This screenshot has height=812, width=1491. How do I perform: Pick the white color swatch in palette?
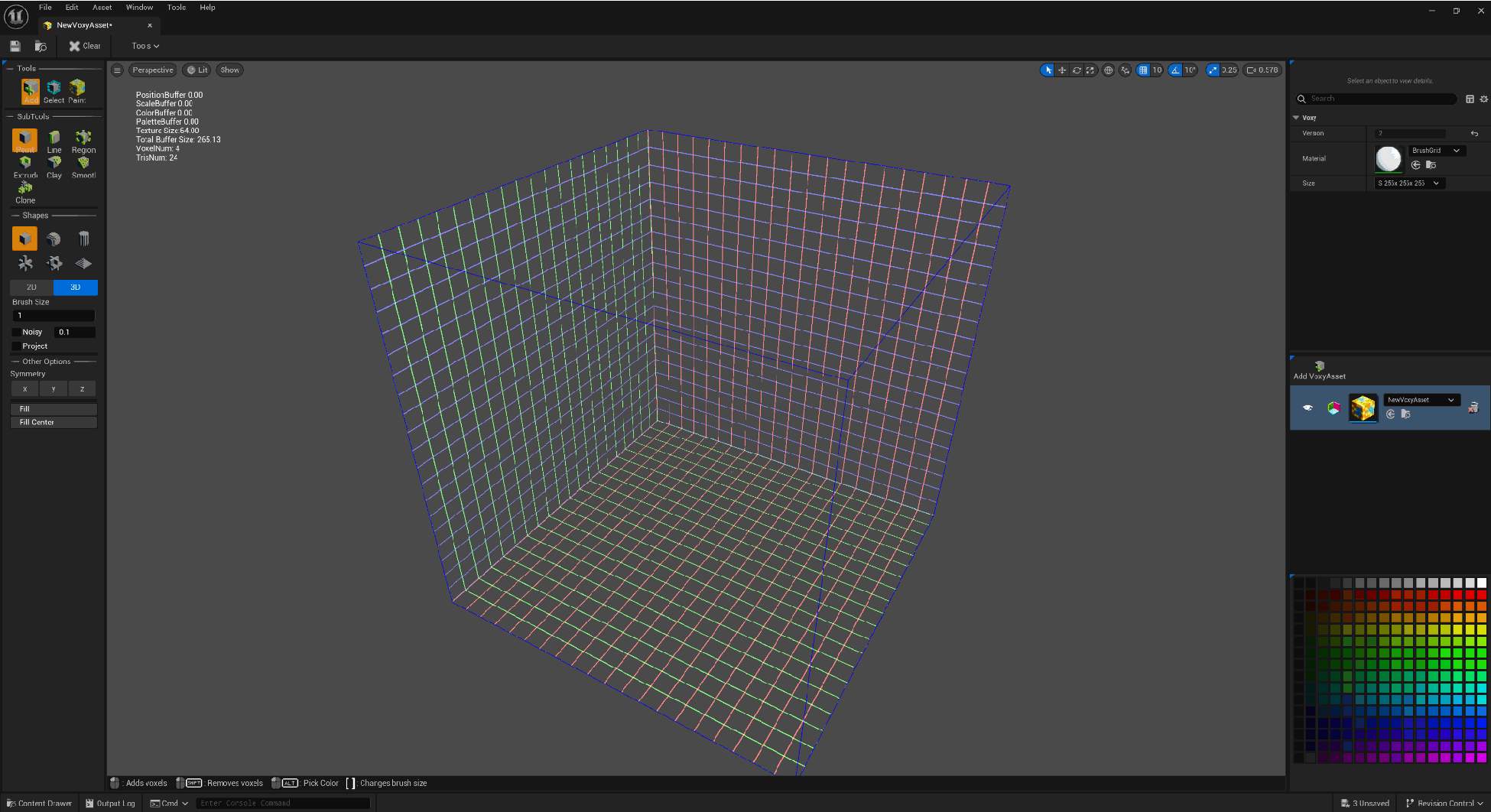[1482, 583]
